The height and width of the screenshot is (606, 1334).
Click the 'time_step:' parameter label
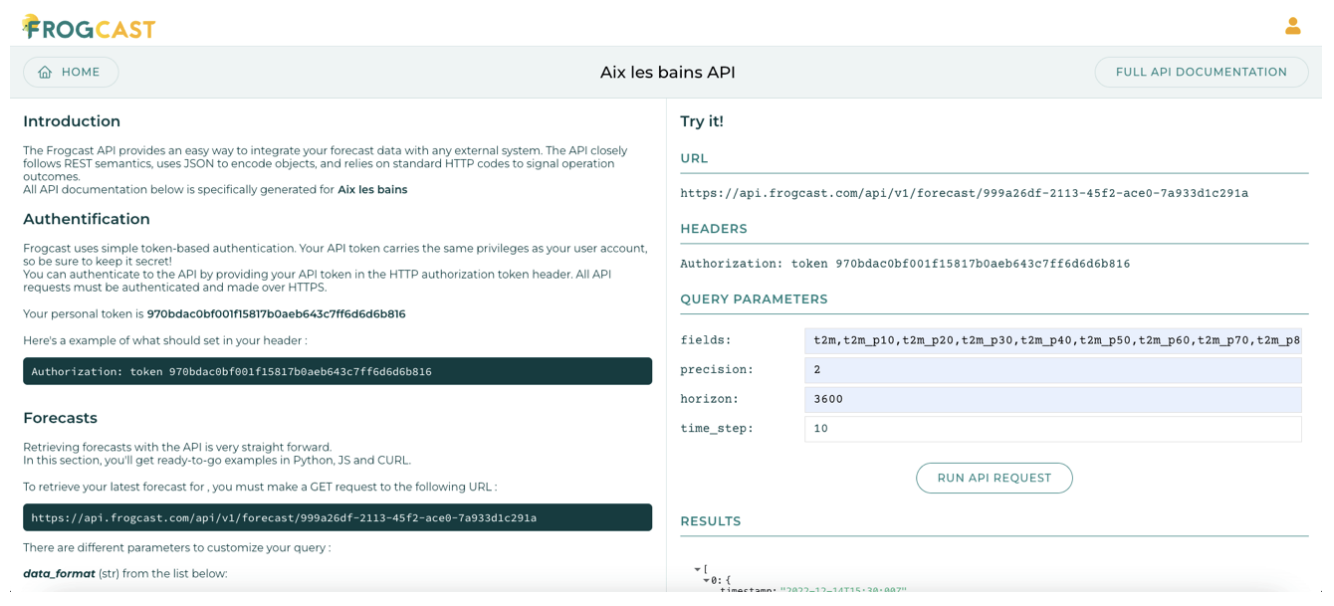(716, 428)
